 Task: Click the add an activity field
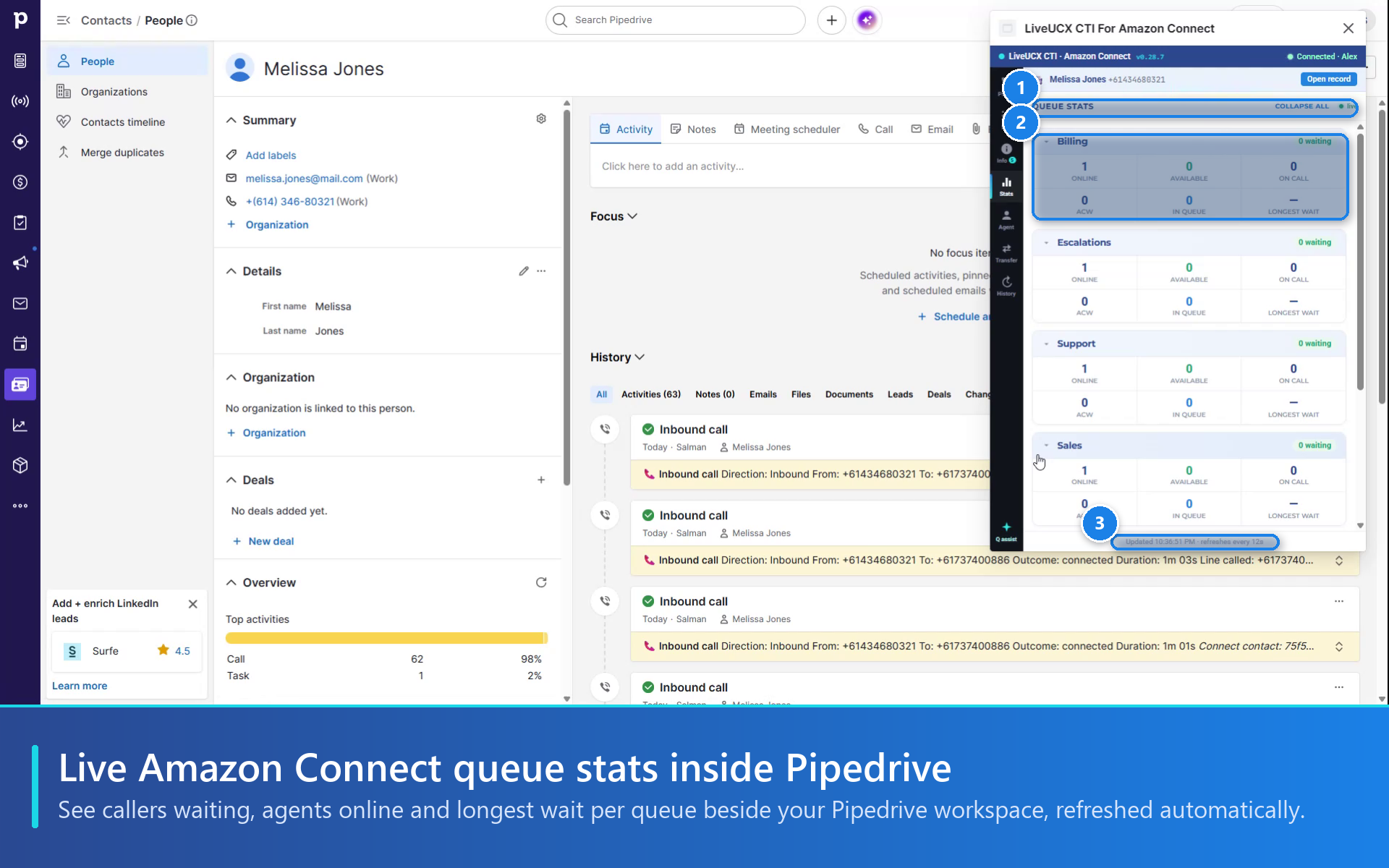(x=790, y=166)
